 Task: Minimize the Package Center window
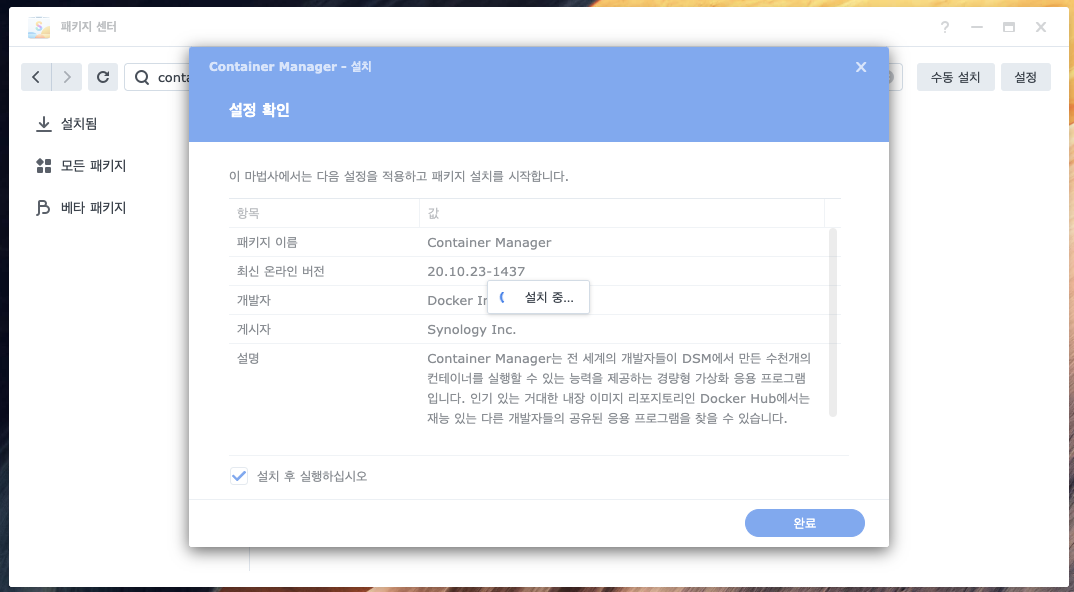click(x=977, y=27)
